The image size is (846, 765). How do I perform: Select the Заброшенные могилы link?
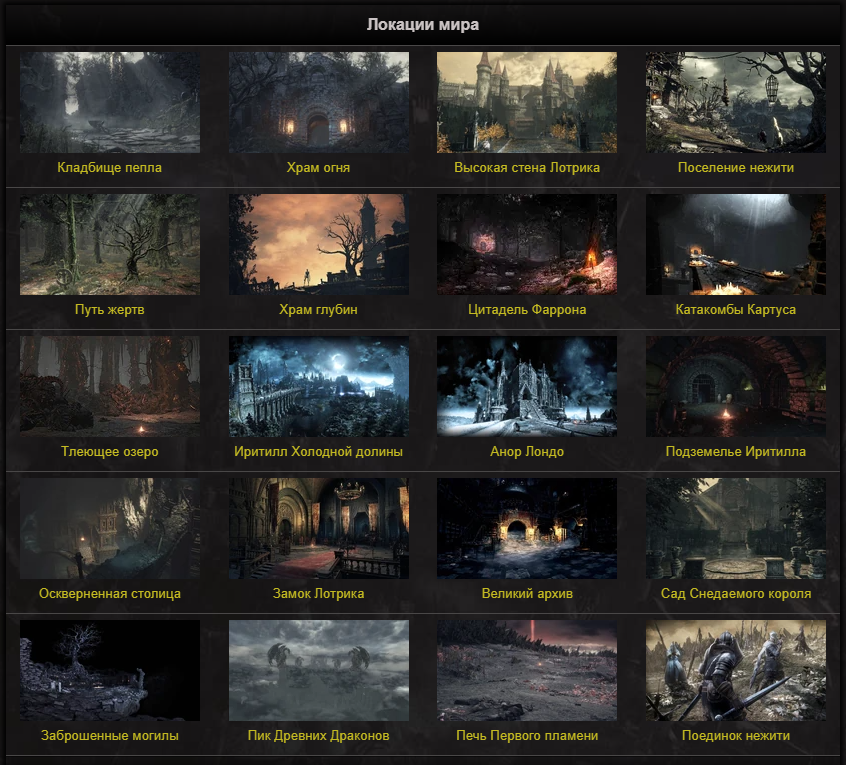tap(110, 735)
